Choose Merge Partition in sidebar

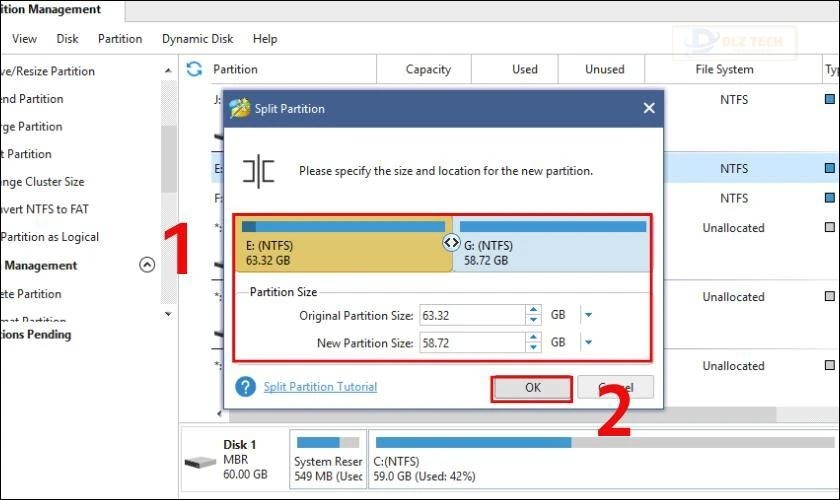click(x=32, y=126)
